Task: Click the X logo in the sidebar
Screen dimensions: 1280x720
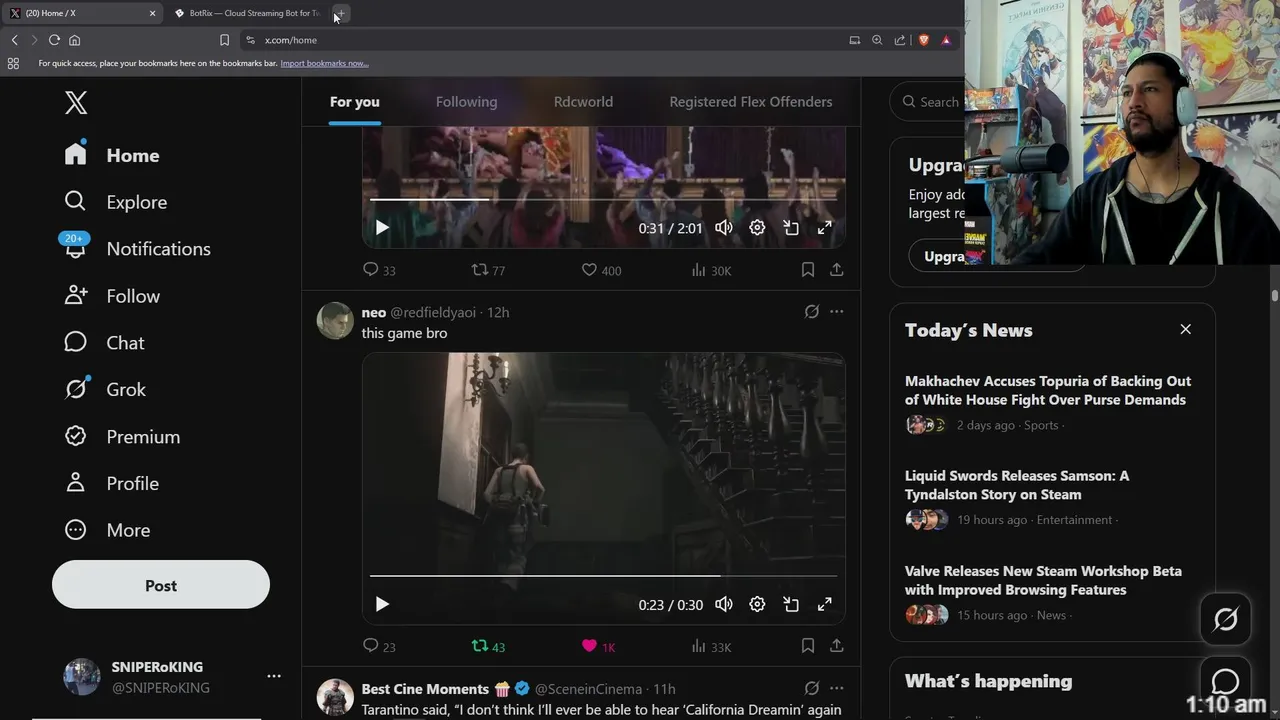Action: point(76,102)
